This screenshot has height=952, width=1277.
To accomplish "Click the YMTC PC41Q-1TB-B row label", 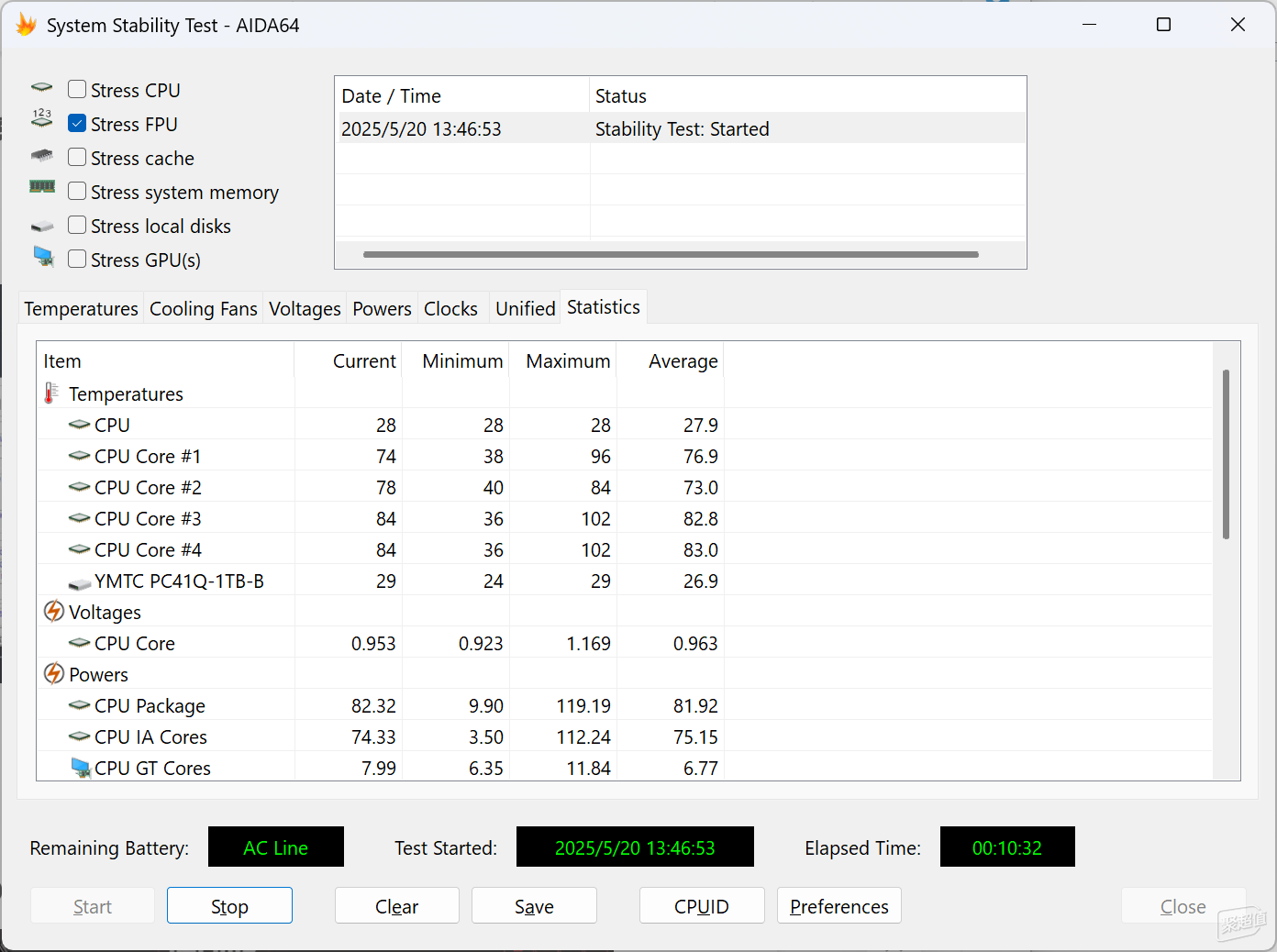I will pyautogui.click(x=179, y=581).
